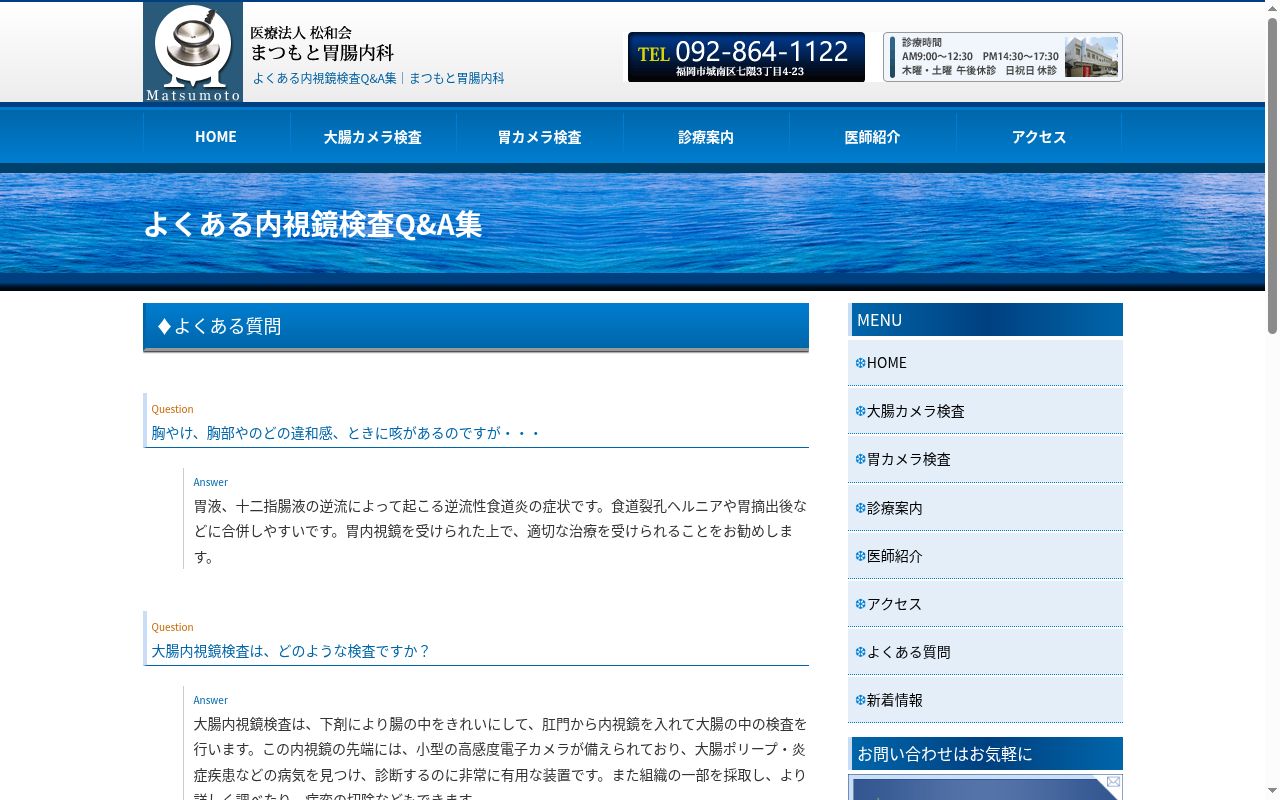Open the HOME navigation tab

[216, 137]
